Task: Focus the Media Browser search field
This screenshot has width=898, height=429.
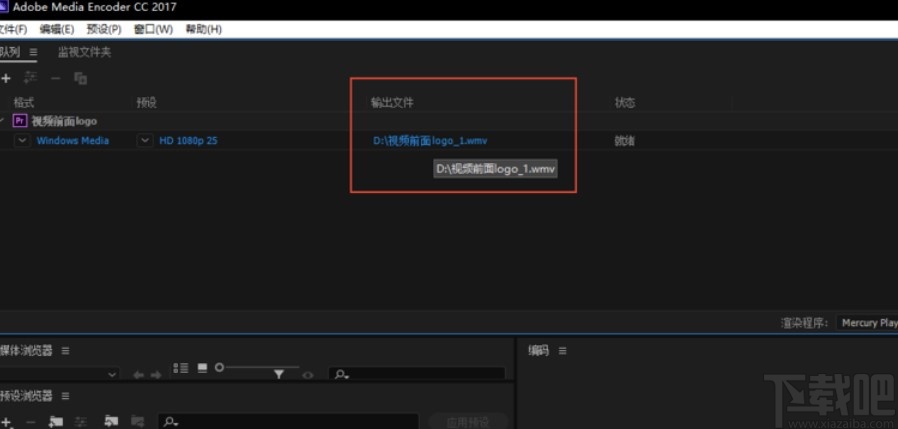Action: (x=416, y=374)
